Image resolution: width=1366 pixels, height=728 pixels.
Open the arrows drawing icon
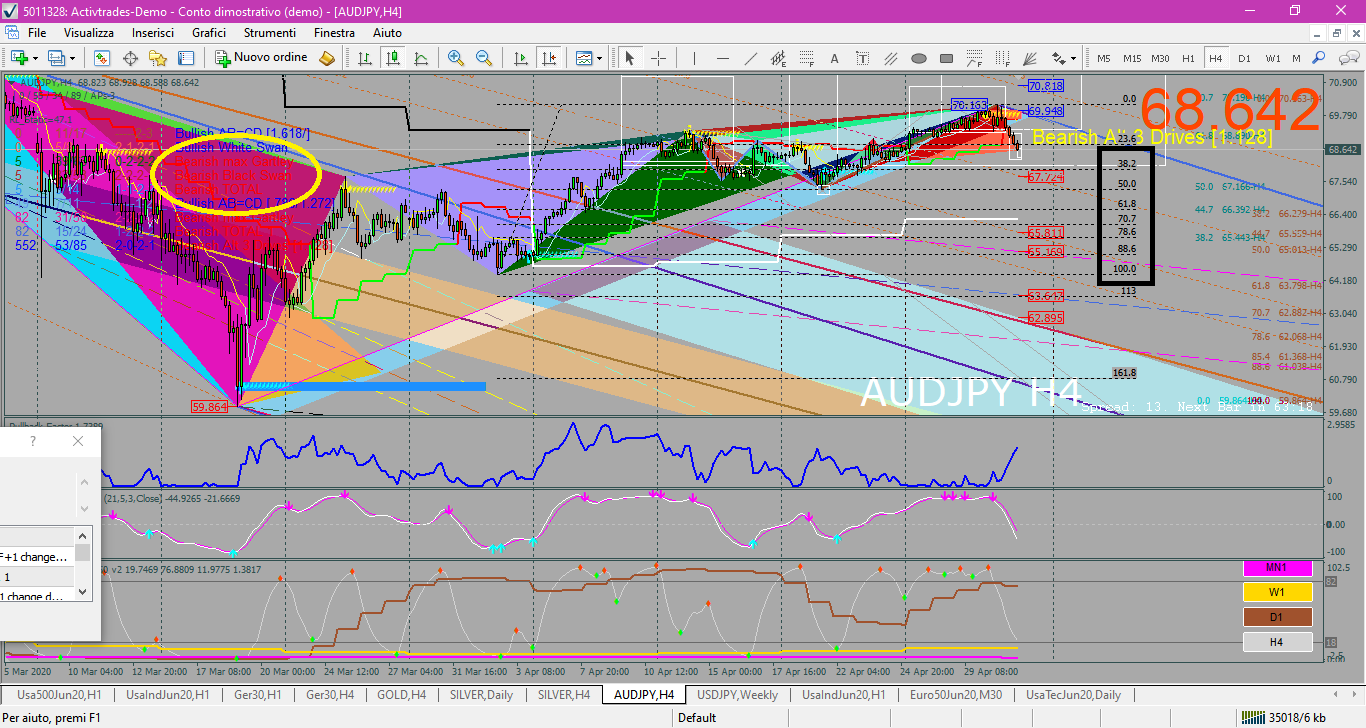coord(1059,58)
